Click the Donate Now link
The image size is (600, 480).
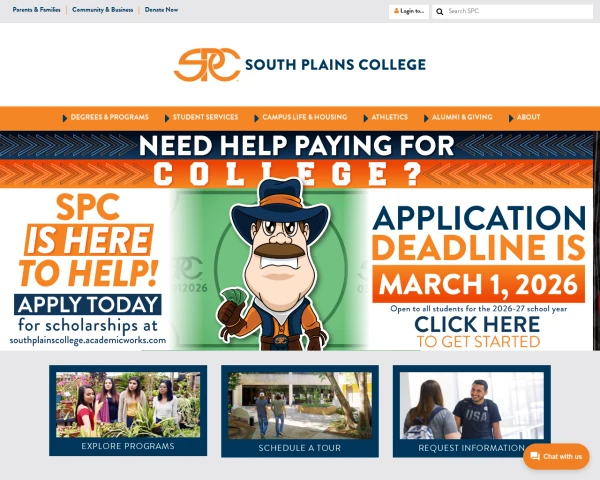tap(161, 10)
